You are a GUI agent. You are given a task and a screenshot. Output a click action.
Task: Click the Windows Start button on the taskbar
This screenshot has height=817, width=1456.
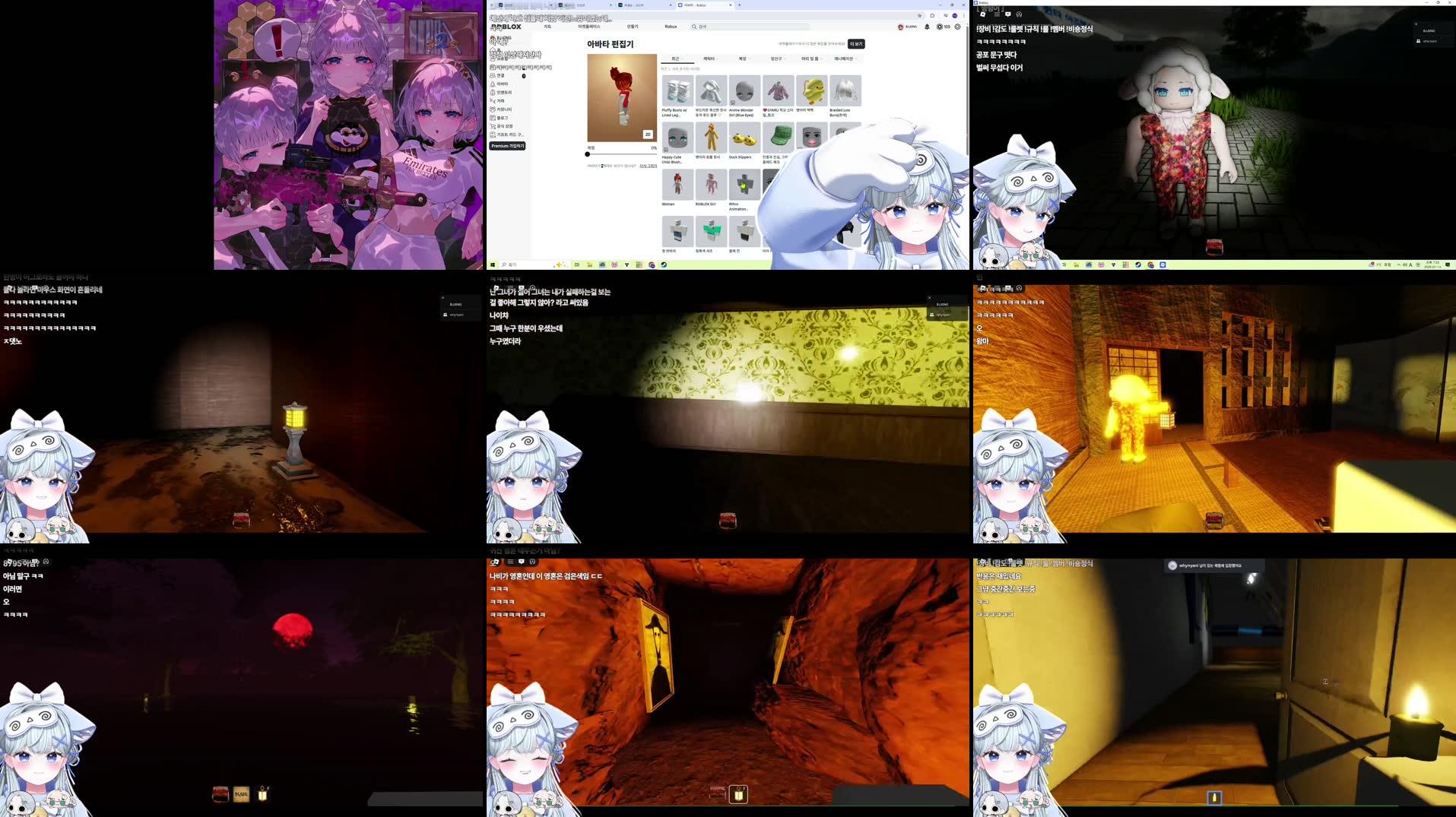493,264
